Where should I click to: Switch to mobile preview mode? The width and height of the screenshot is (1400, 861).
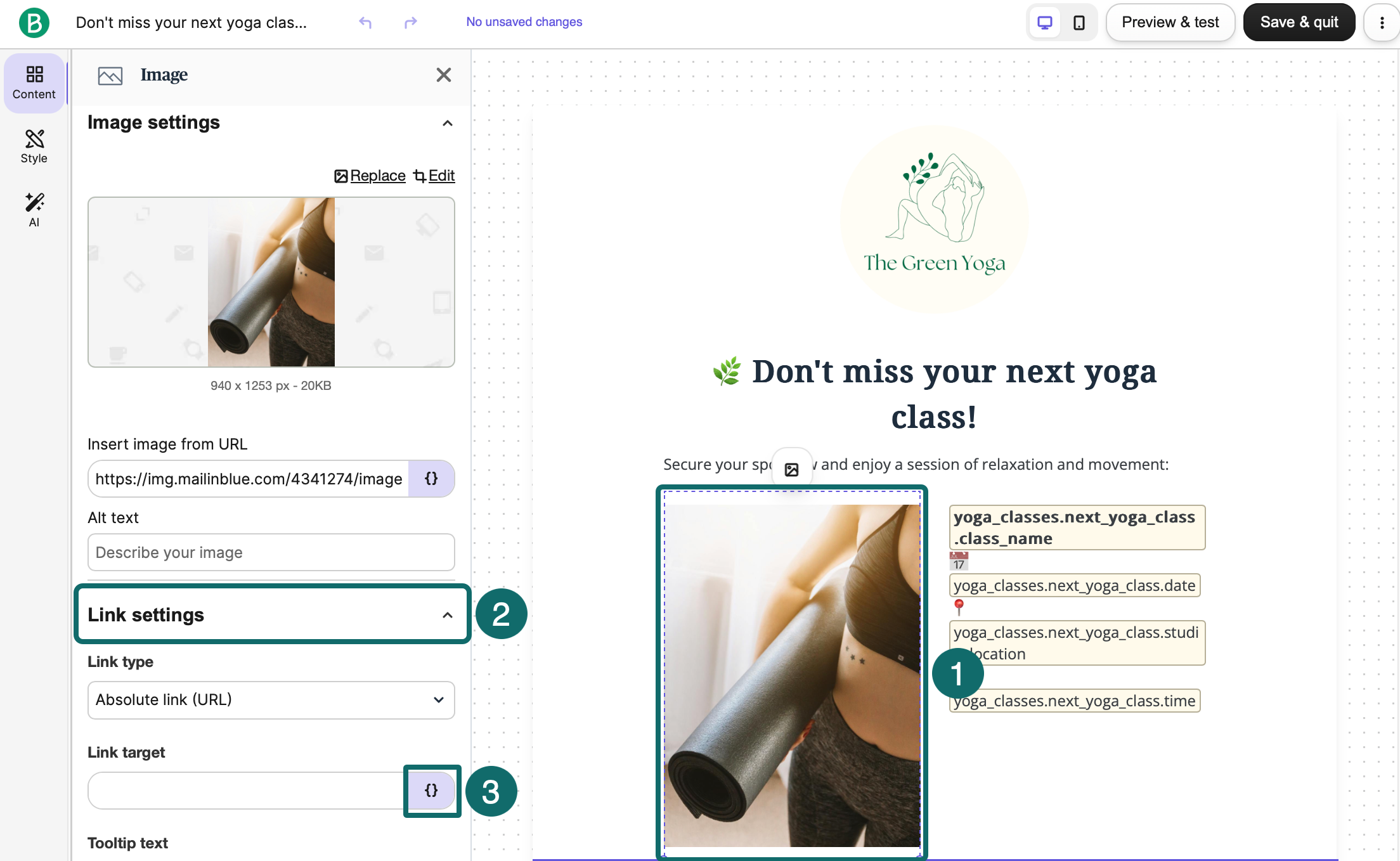(x=1079, y=23)
